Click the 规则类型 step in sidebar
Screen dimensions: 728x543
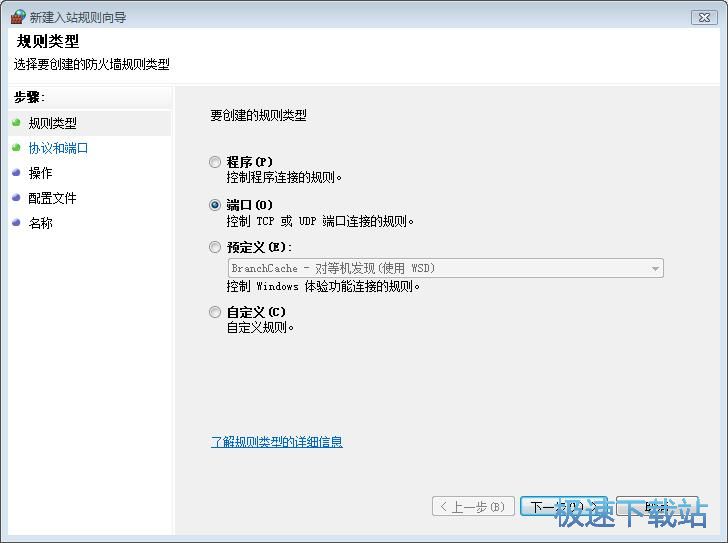(x=52, y=123)
